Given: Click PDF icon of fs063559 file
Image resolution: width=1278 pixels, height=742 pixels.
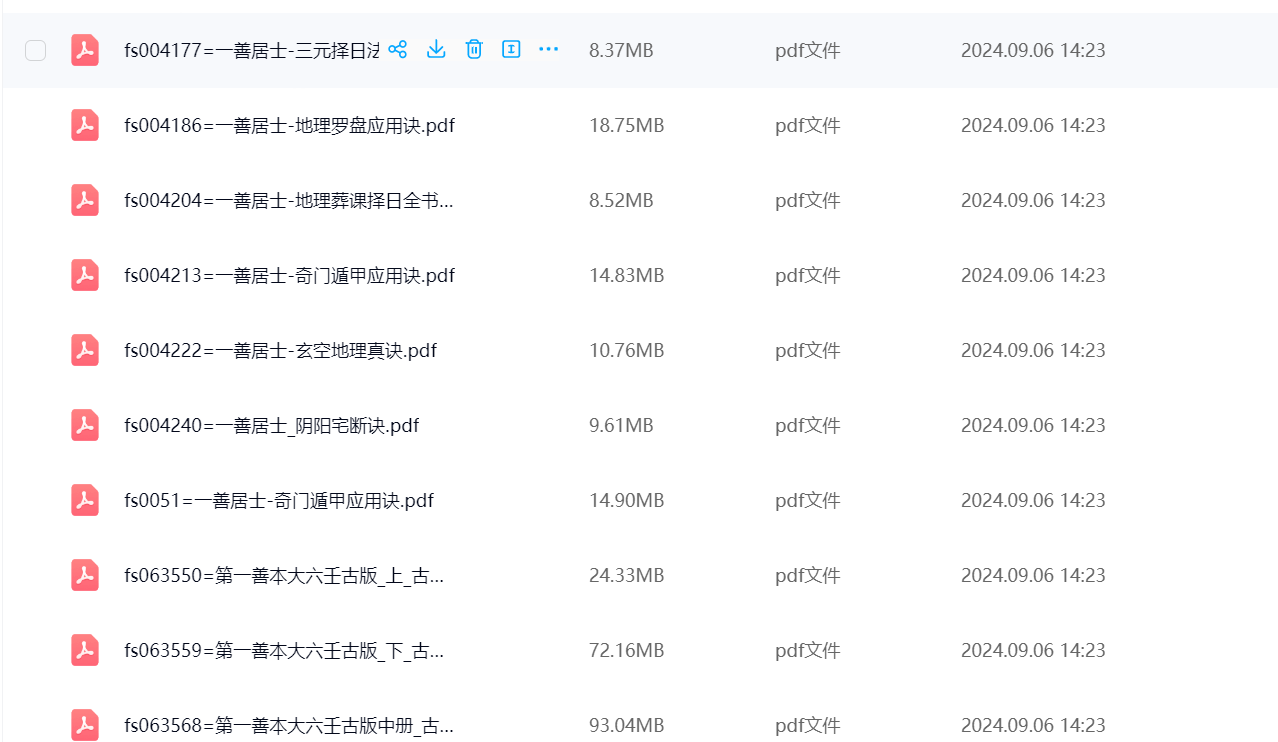Looking at the screenshot, I should [85, 650].
